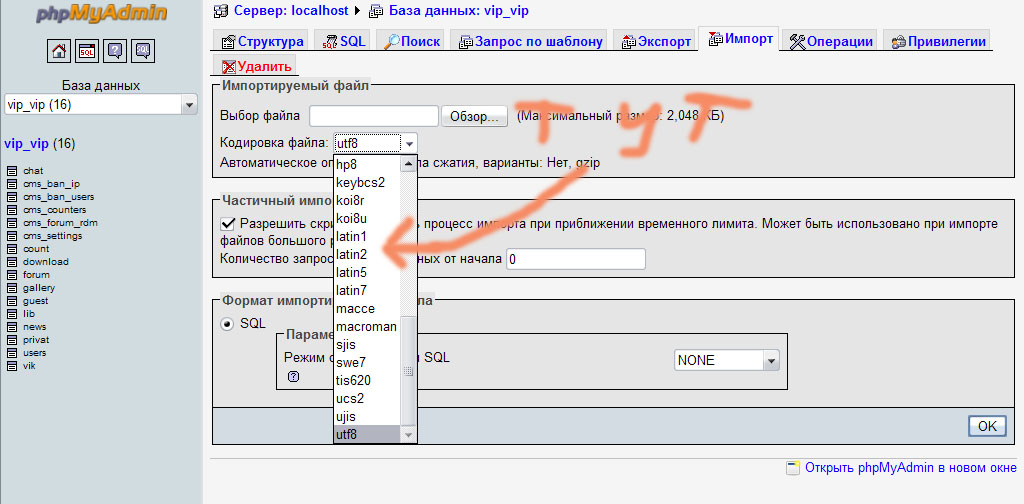The image size is (1024, 504).
Task: Click the OK button
Action: [987, 426]
